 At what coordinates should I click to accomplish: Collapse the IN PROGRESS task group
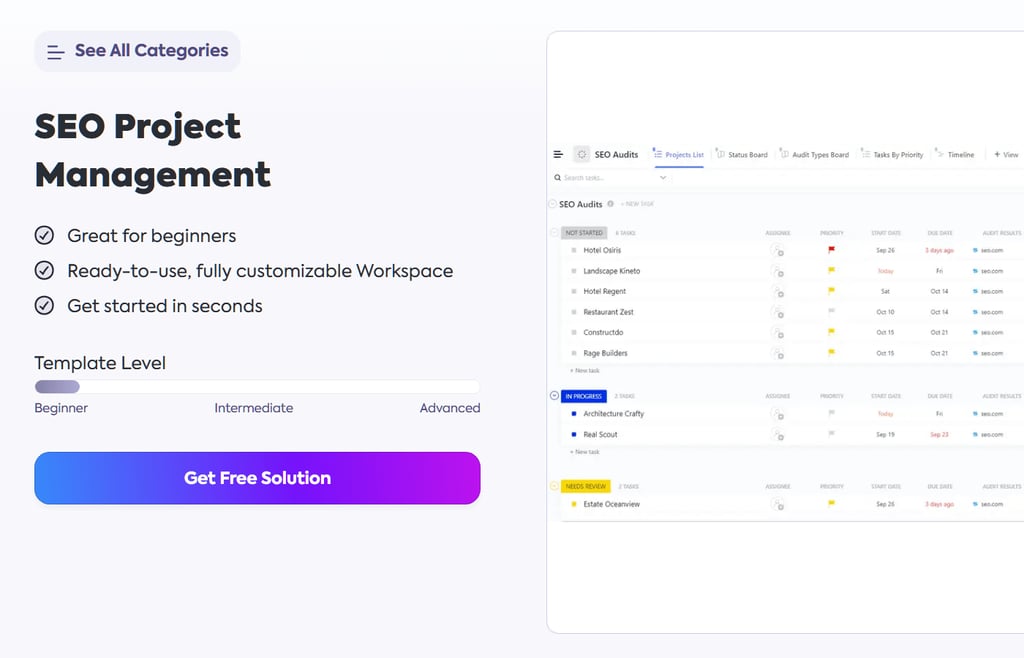552,395
